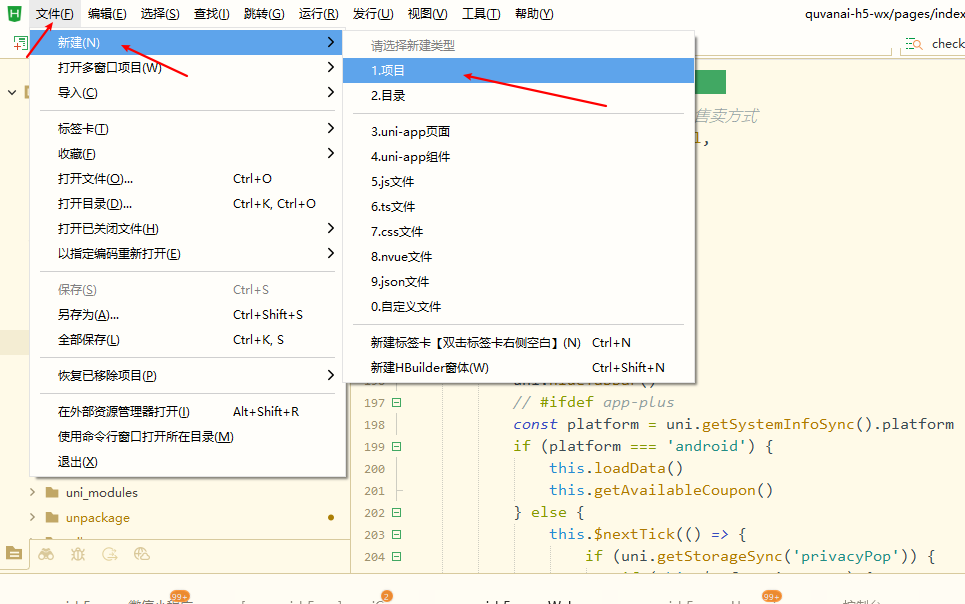Open the 发行(U) menu
The width and height of the screenshot is (965, 604).
point(373,14)
